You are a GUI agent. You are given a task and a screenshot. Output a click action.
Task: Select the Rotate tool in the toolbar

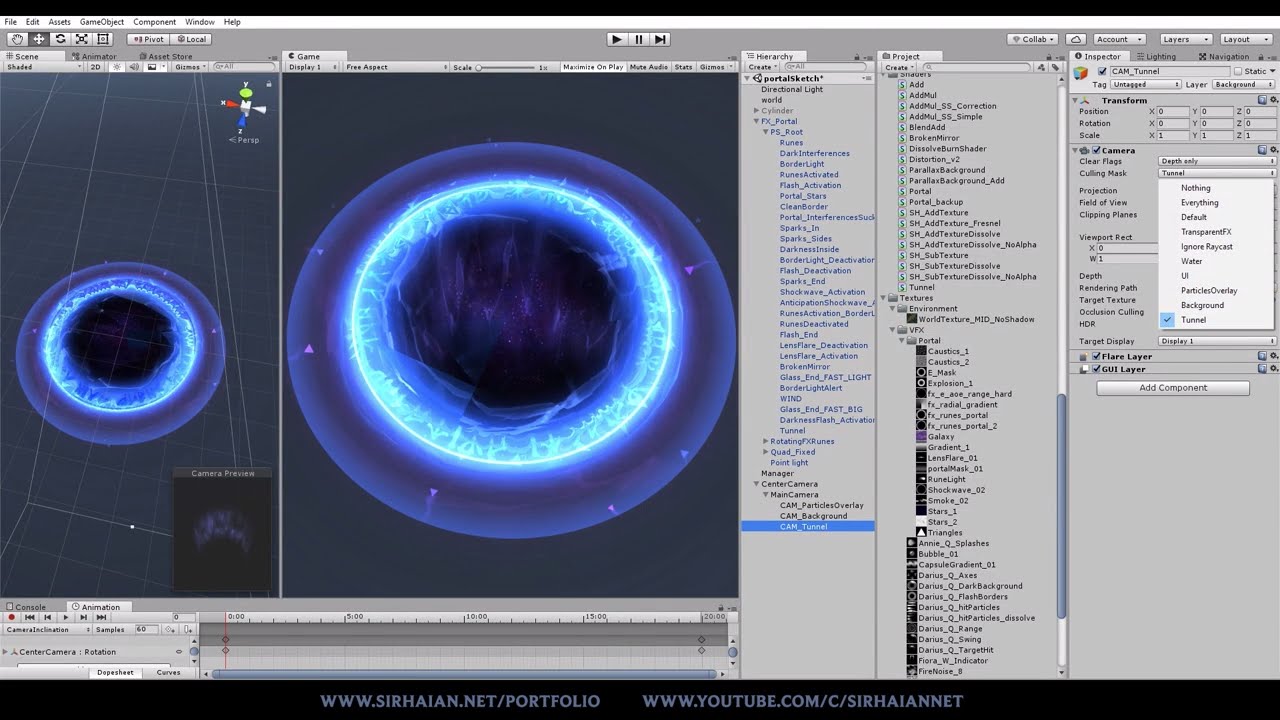click(x=60, y=39)
